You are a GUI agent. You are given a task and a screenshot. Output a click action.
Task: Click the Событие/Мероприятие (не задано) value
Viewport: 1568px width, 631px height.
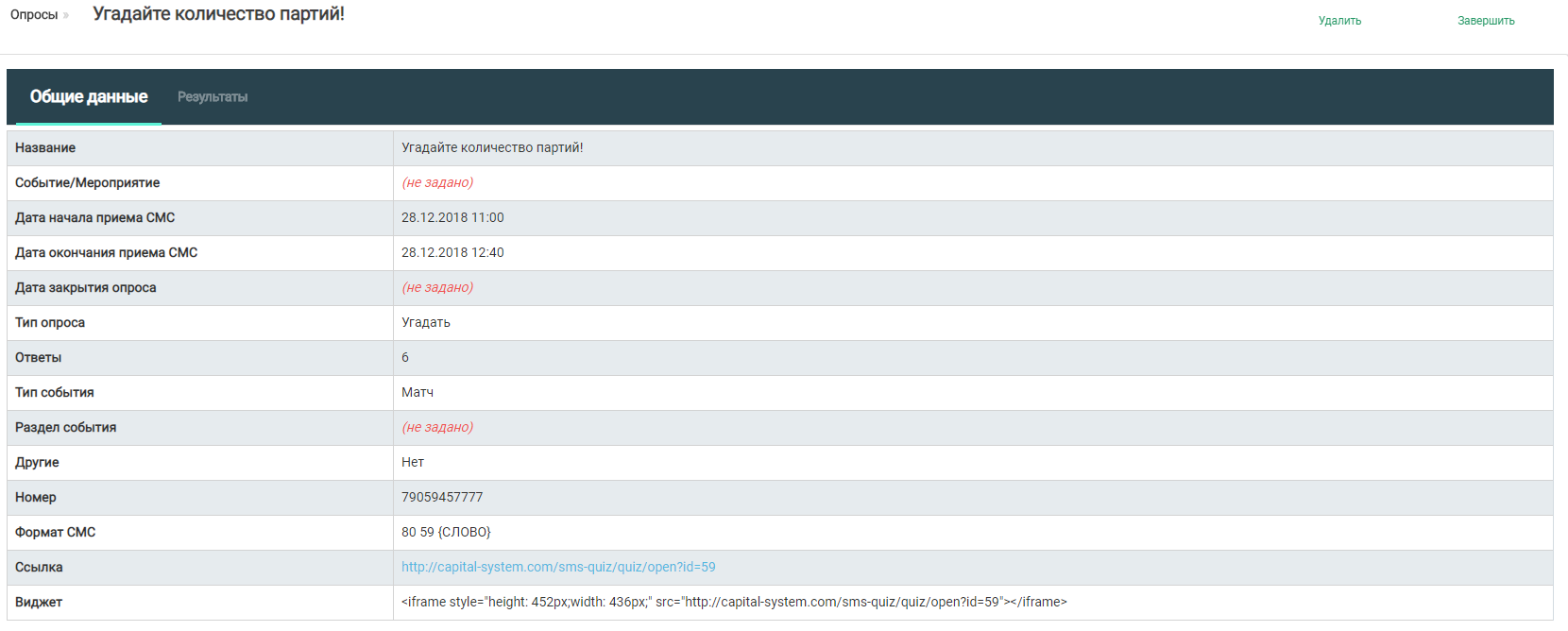click(437, 182)
